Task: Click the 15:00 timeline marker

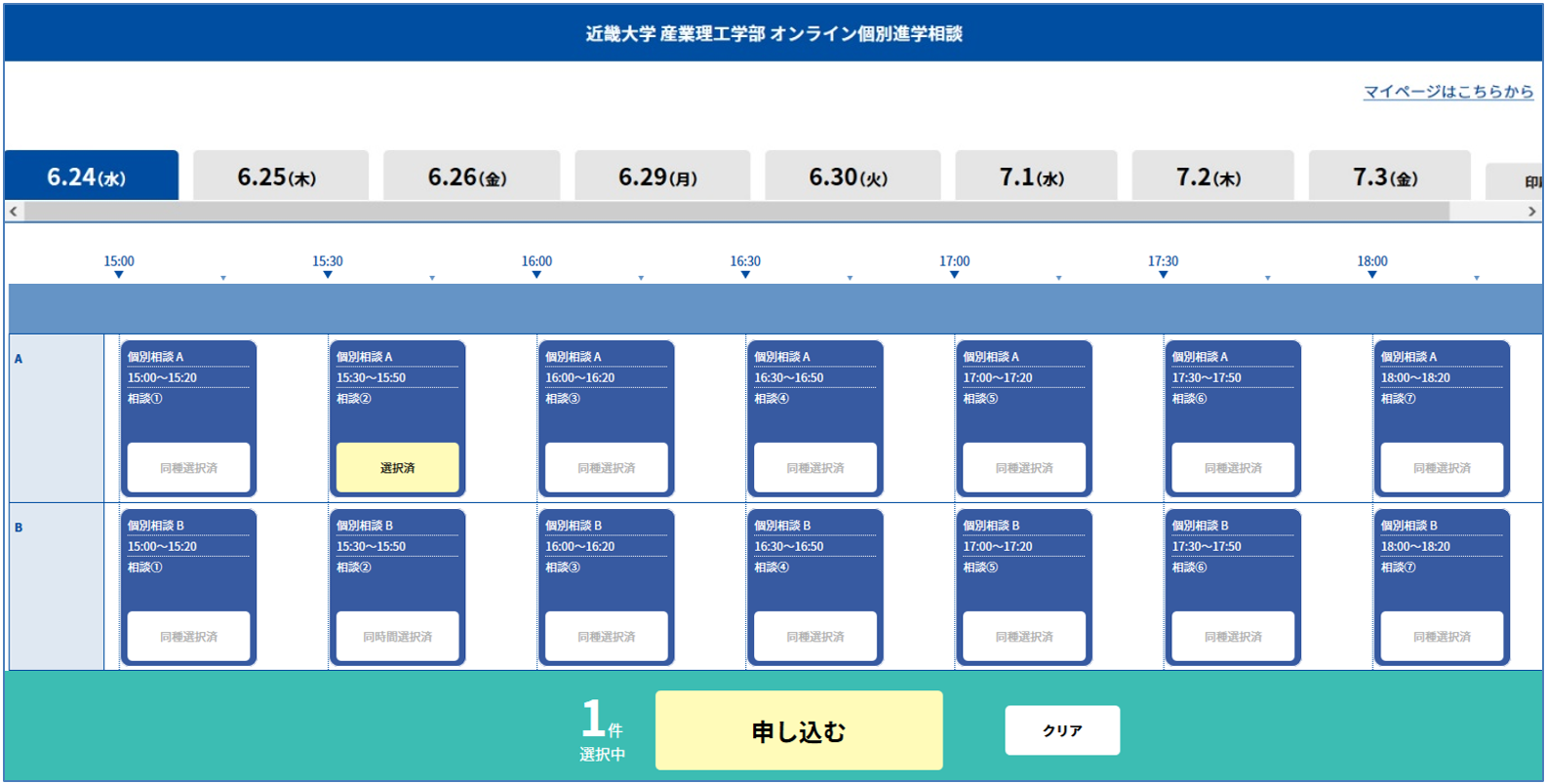Action: pos(119,267)
